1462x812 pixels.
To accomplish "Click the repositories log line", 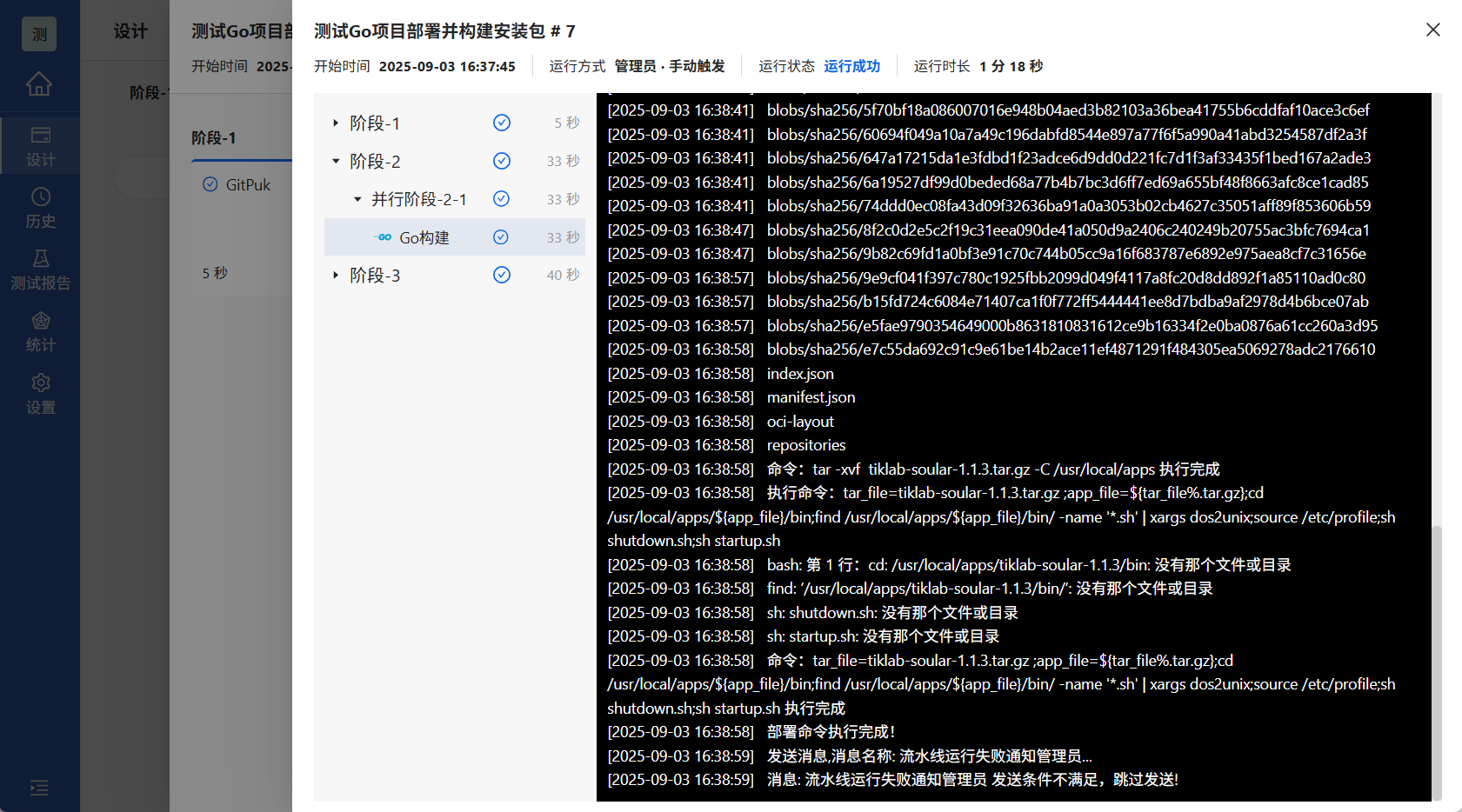I will (805, 445).
